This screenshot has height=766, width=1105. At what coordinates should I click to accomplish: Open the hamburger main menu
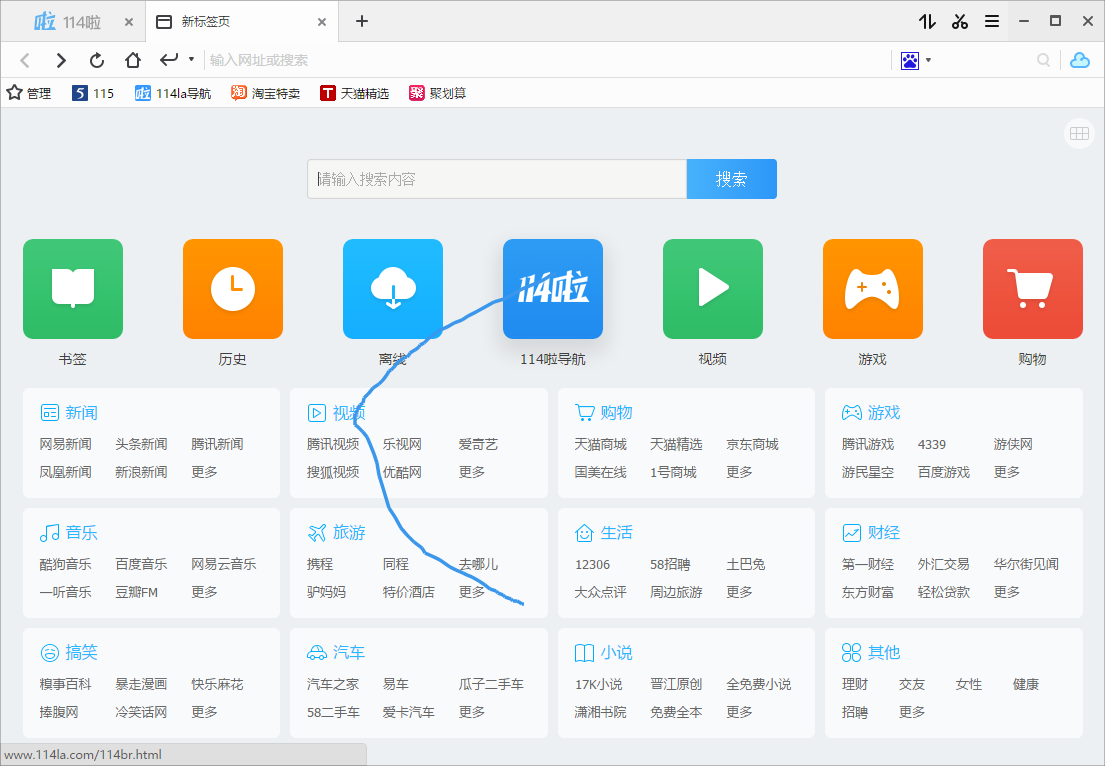coord(992,22)
